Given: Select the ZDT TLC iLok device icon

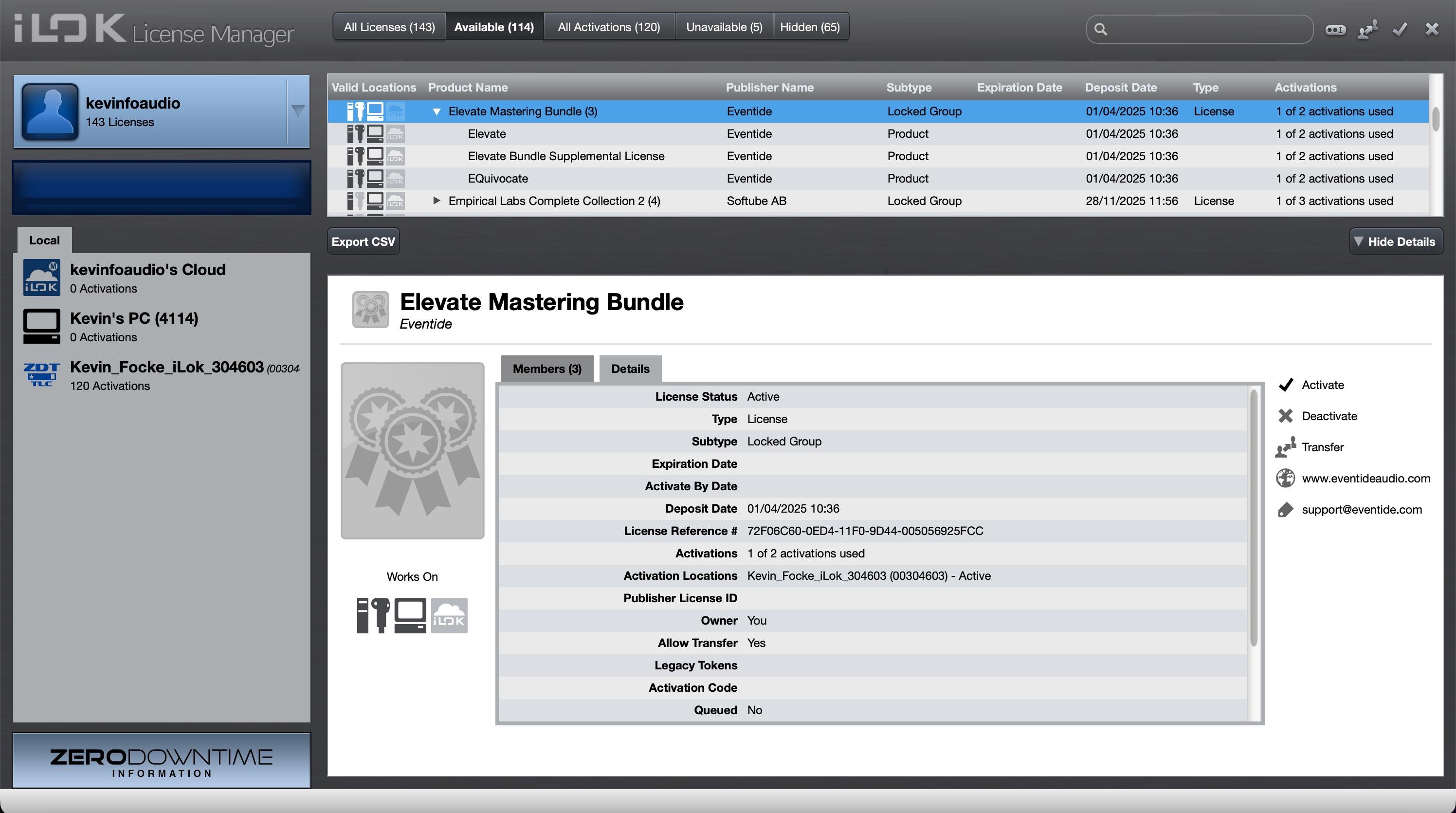Looking at the screenshot, I should [x=41, y=375].
